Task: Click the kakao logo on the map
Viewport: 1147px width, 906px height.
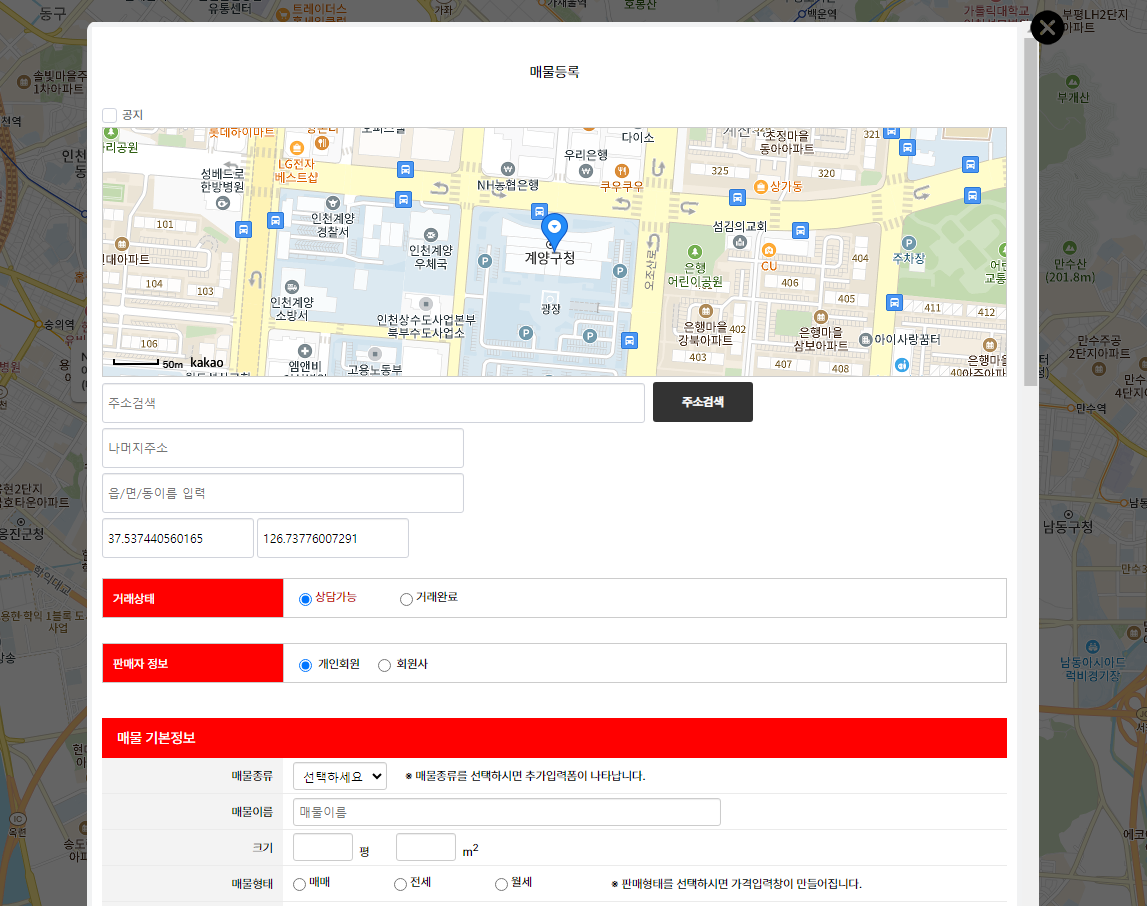Action: coord(206,363)
